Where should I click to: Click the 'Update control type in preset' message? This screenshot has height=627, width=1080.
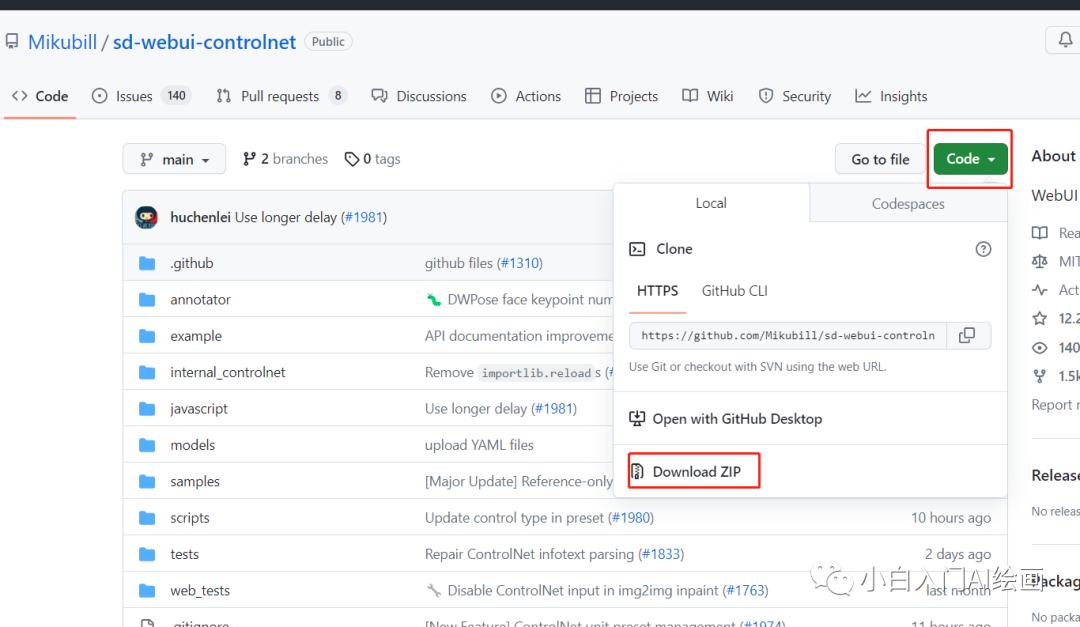514,518
